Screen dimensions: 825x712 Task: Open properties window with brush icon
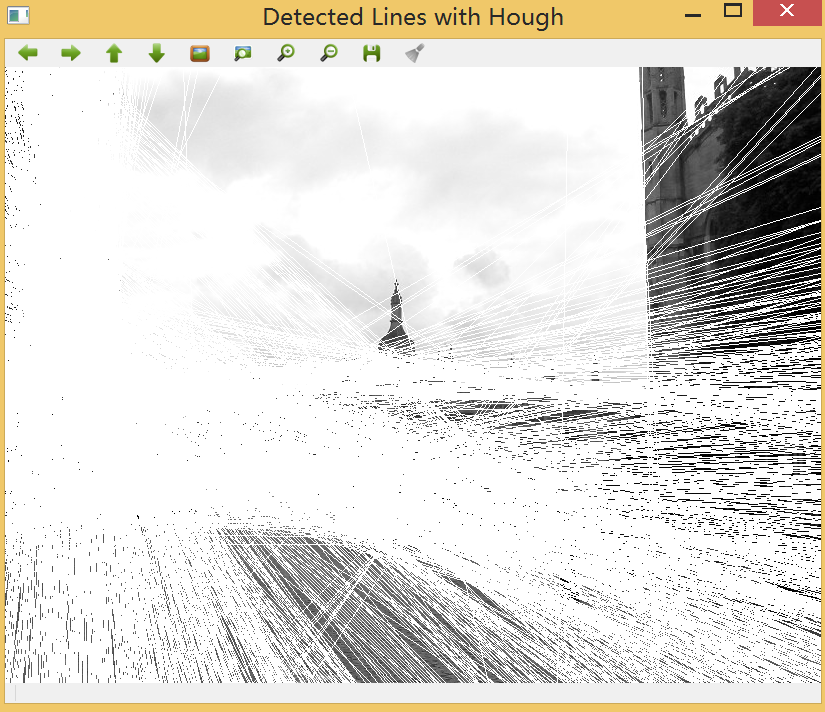point(415,53)
